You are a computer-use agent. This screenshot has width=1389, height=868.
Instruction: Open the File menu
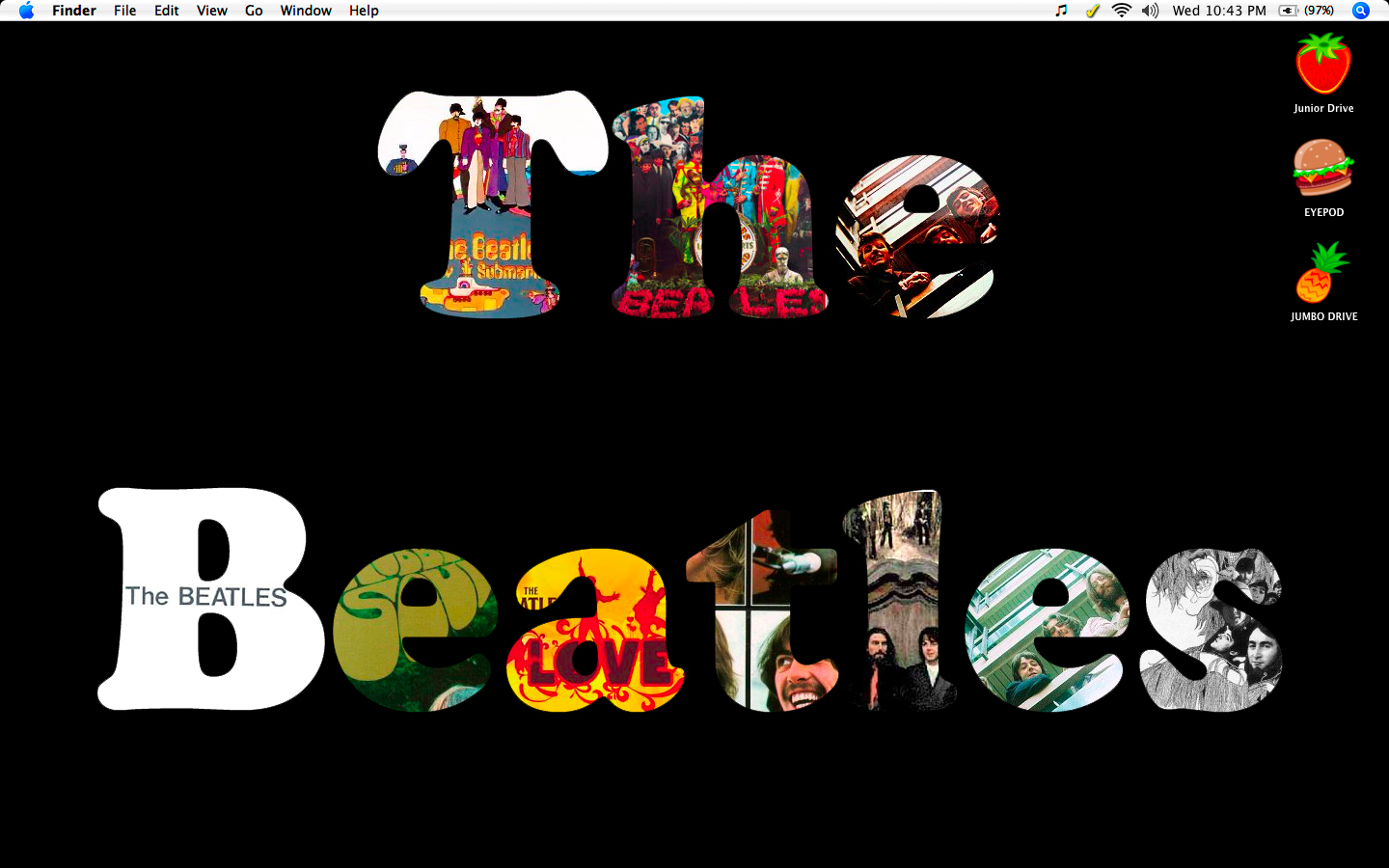[124, 11]
